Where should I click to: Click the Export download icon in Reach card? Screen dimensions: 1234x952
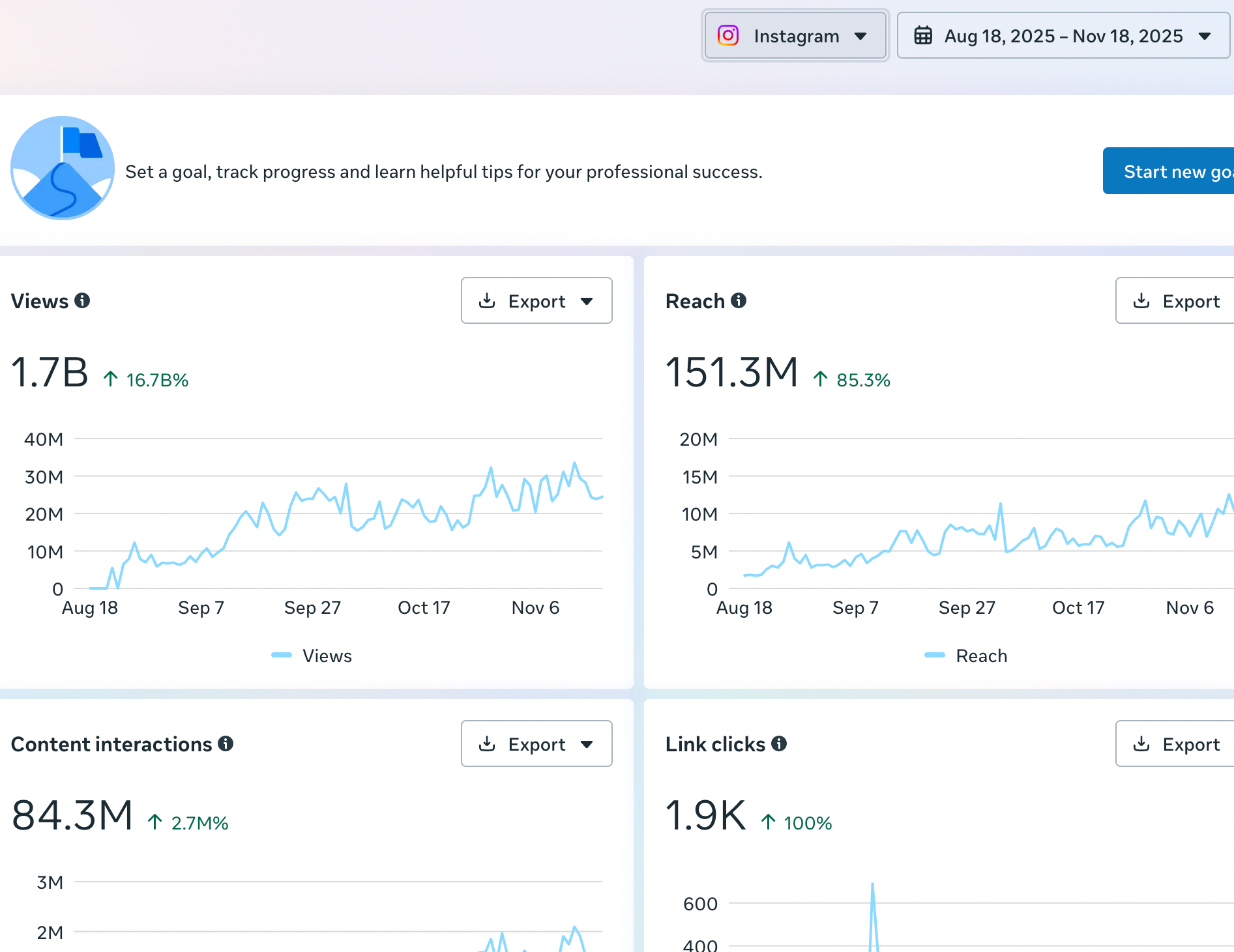pyautogui.click(x=1141, y=300)
